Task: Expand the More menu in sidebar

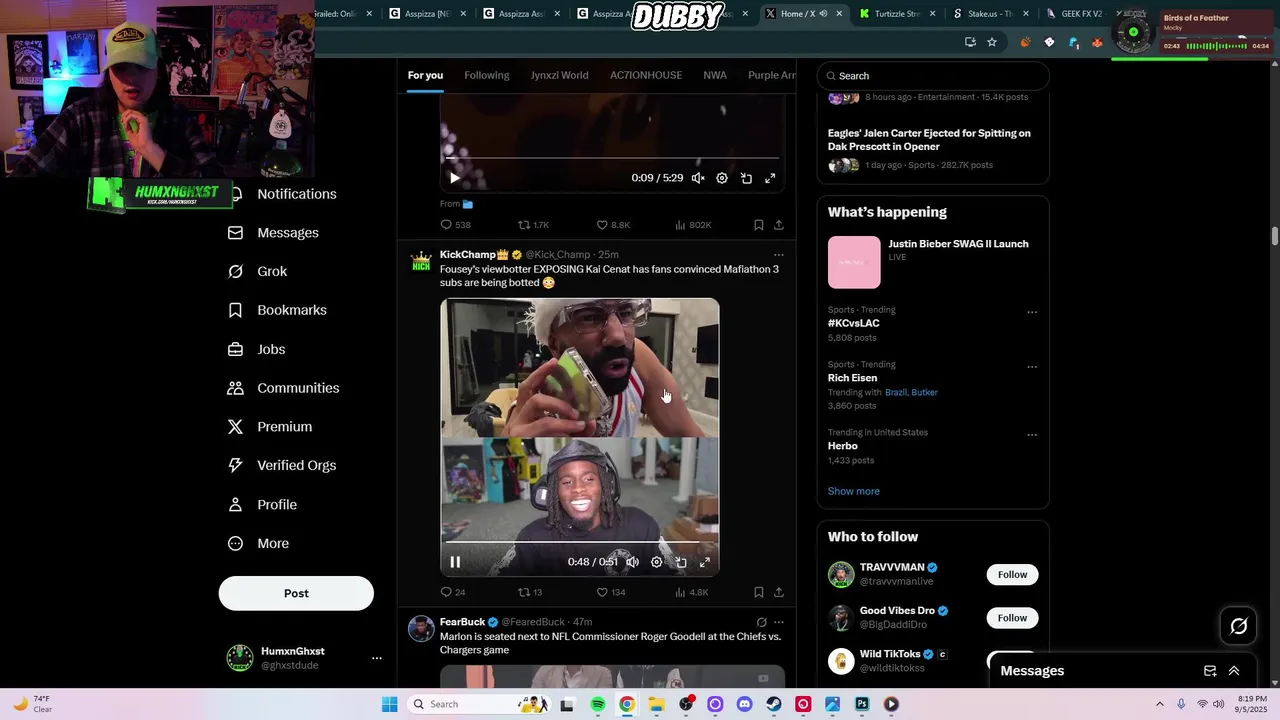Action: point(258,543)
